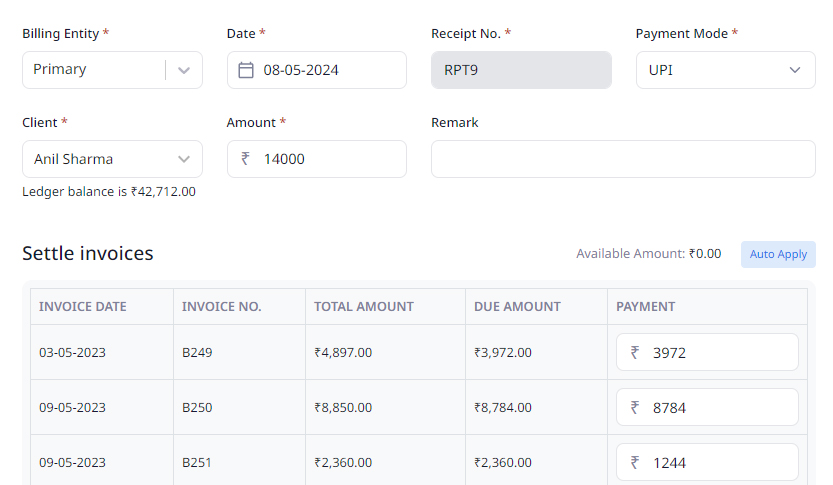The height and width of the screenshot is (485, 833).
Task: Expand Billing Entity chevron arrow
Action: click(184, 70)
